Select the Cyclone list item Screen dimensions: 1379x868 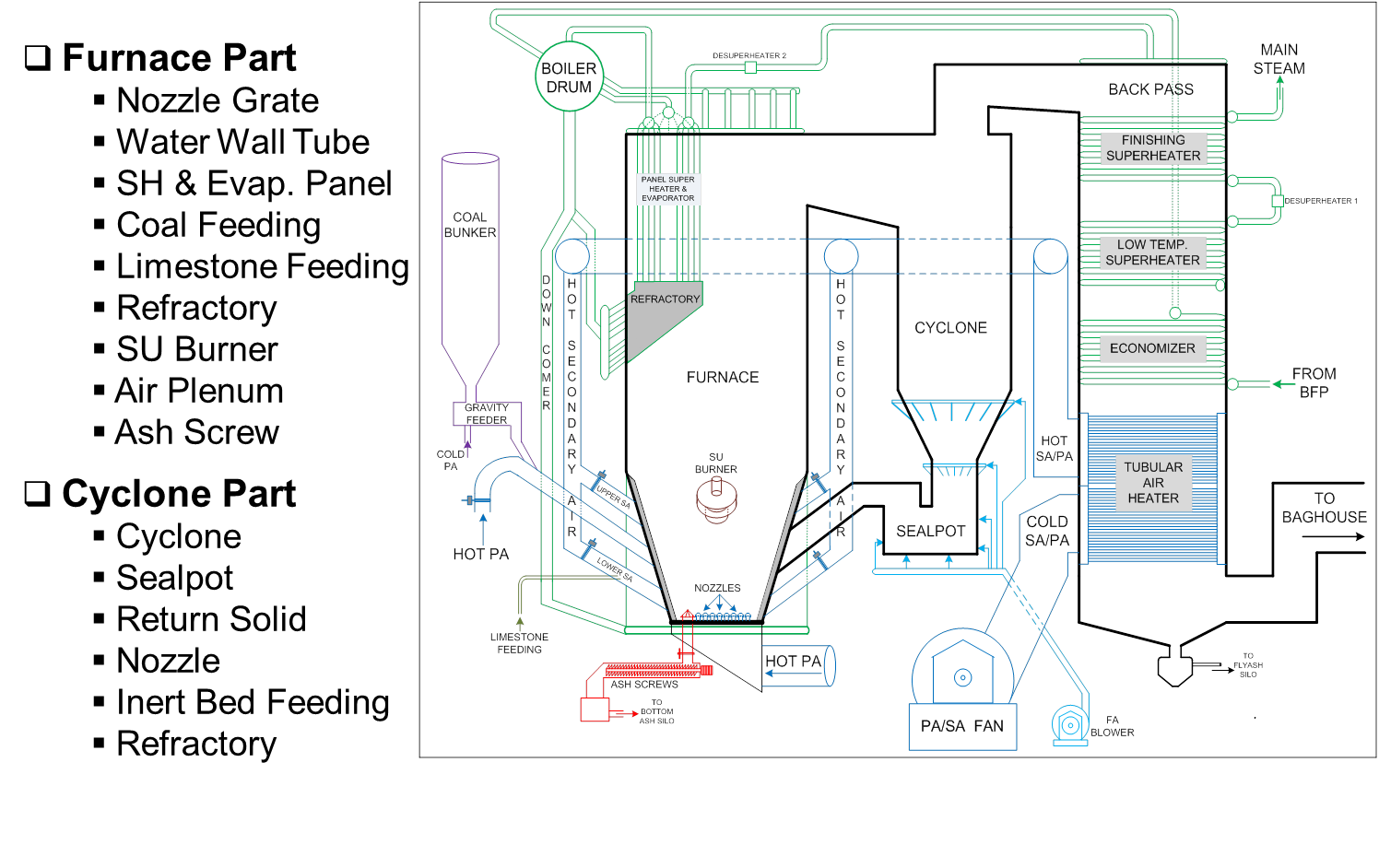(x=179, y=536)
